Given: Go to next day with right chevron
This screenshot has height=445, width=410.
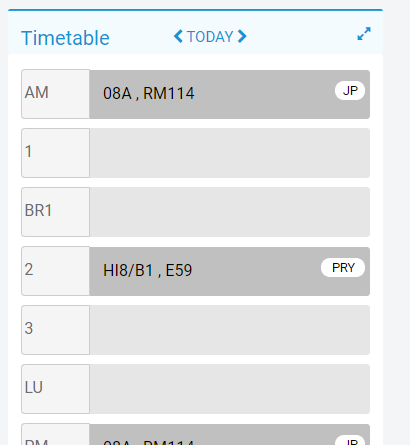Looking at the screenshot, I should pyautogui.click(x=242, y=36).
